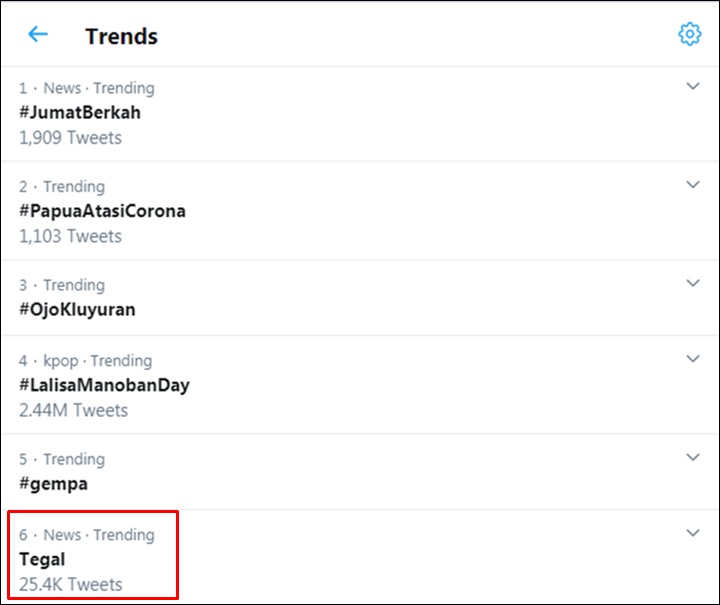This screenshot has width=720, height=605.
Task: Open the #PapuaAtasiCorona hashtag
Action: pos(102,211)
